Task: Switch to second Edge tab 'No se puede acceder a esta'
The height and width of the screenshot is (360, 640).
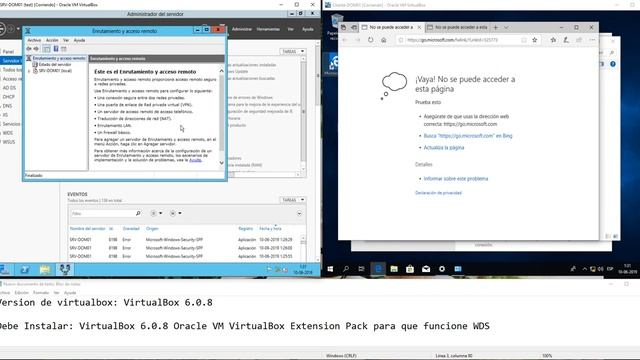Action: [457, 27]
